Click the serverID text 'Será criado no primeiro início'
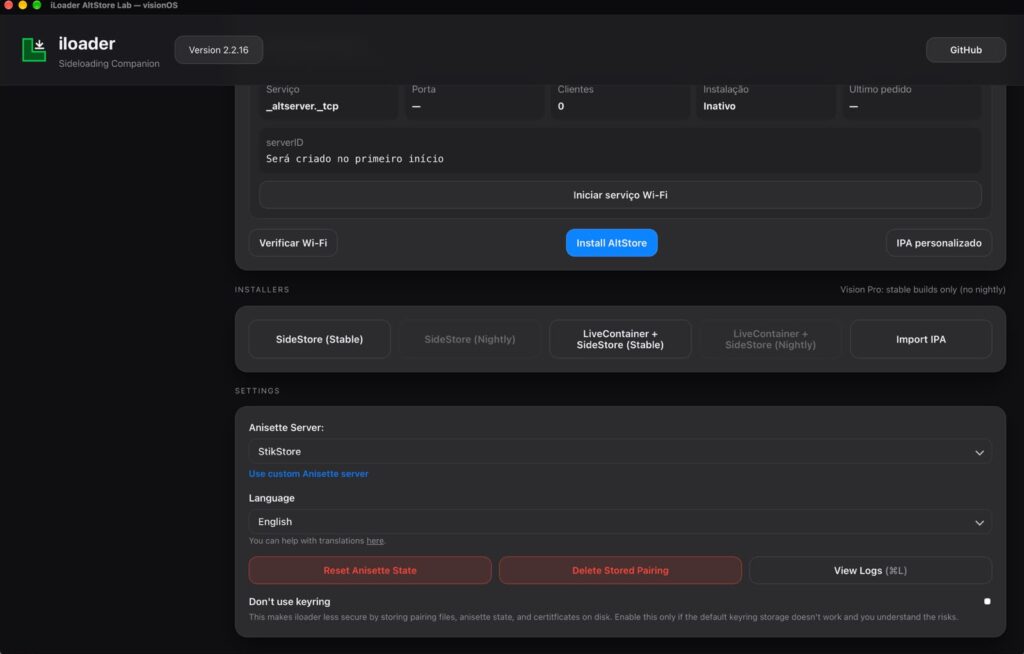 tap(355, 159)
